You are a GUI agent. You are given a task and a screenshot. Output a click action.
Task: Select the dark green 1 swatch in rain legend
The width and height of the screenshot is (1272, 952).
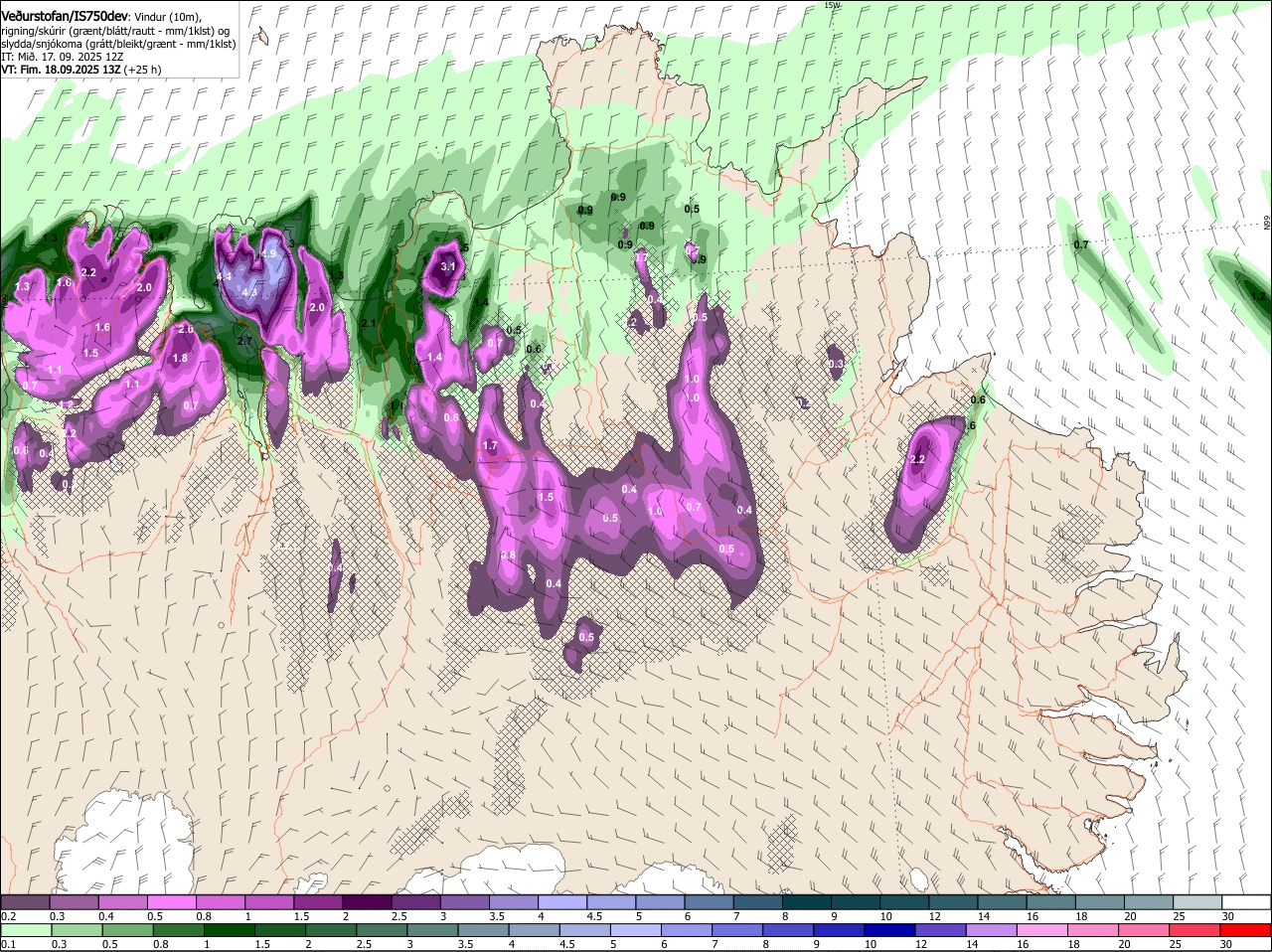pos(229,930)
